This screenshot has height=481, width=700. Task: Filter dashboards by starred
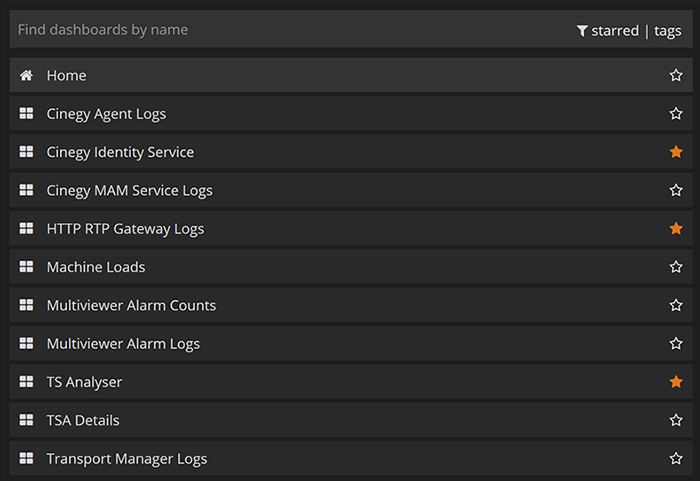(615, 31)
